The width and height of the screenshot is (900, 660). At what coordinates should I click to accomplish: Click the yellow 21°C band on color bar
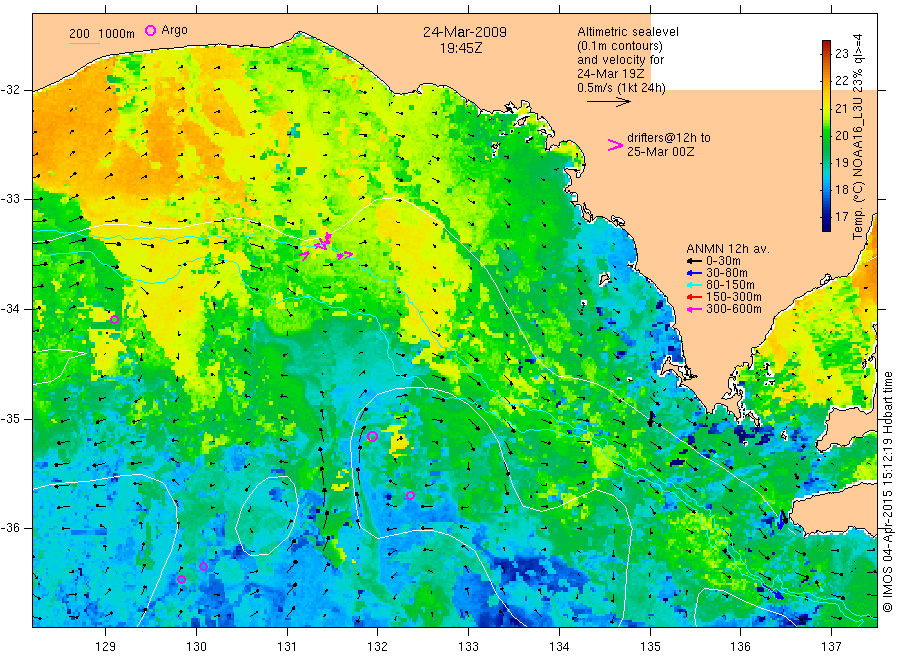pos(826,107)
